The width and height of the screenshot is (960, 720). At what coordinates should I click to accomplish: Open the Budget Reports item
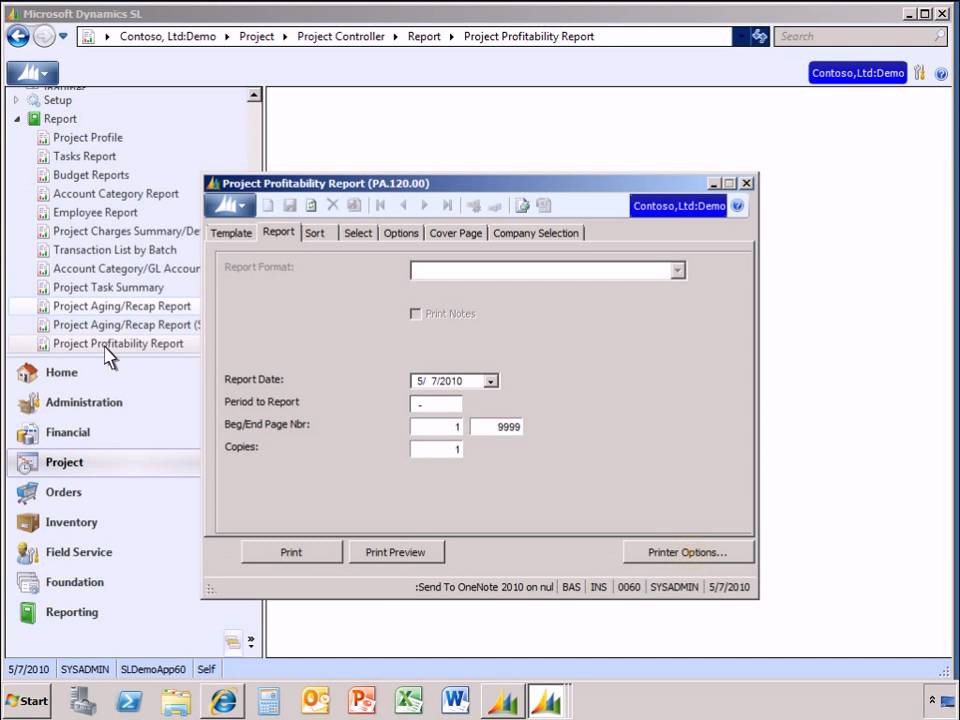coord(91,175)
